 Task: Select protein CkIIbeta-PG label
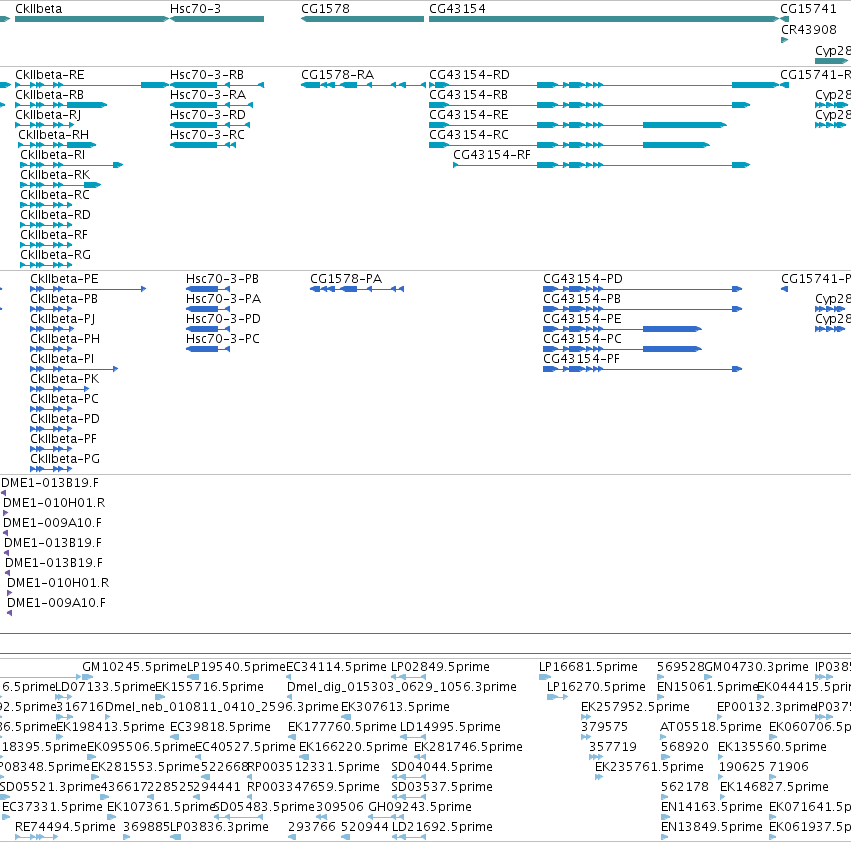tap(65, 459)
